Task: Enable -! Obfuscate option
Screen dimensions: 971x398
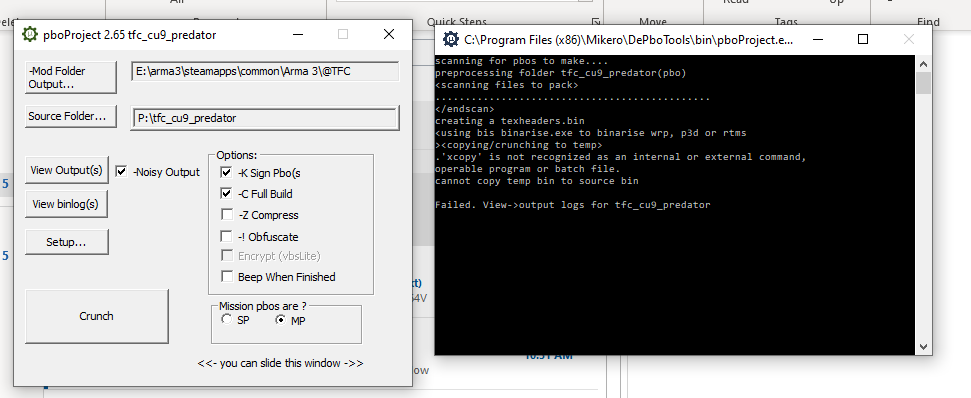Action: [227, 236]
